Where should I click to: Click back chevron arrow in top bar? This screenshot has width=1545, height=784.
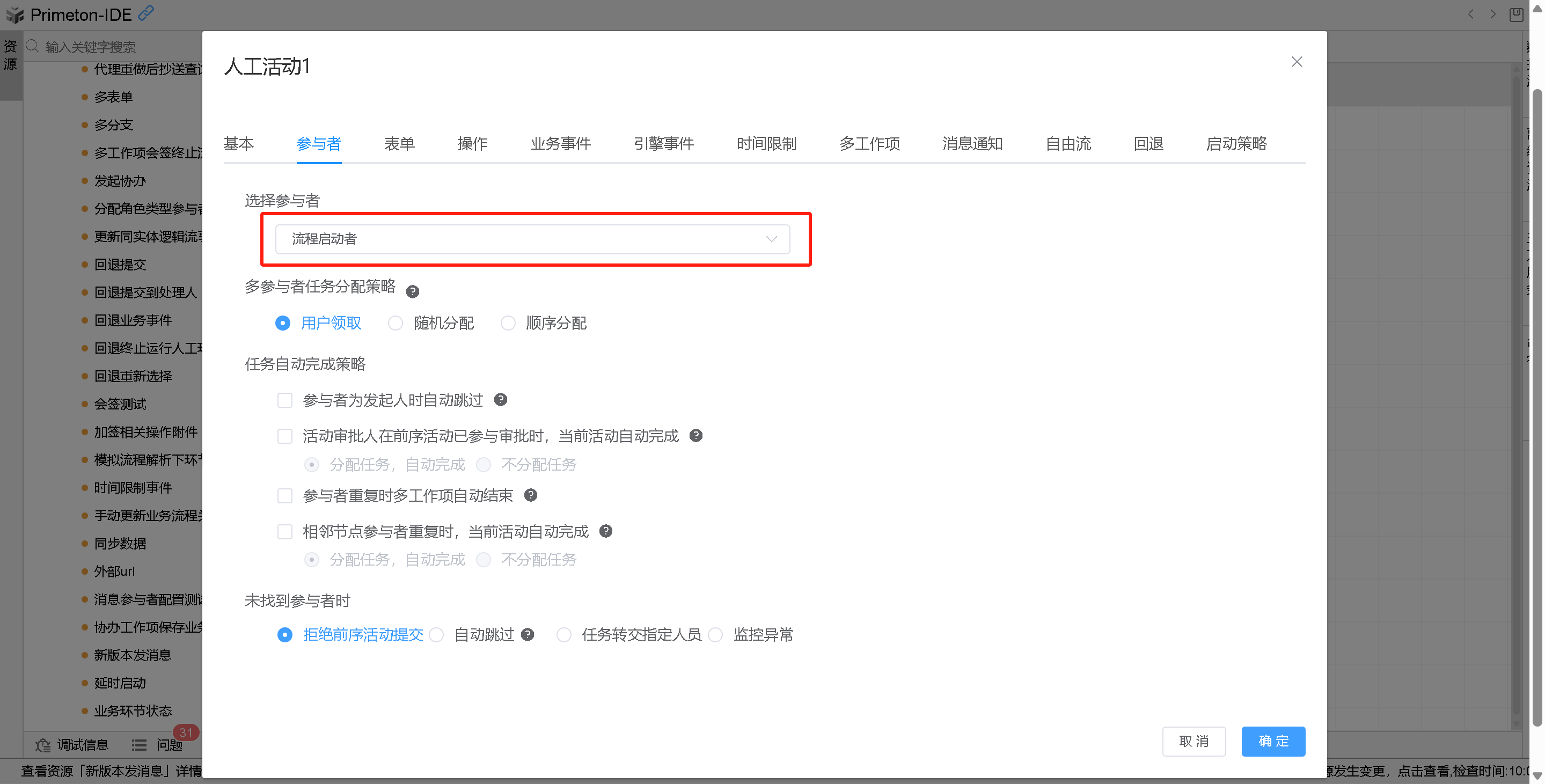1470,14
